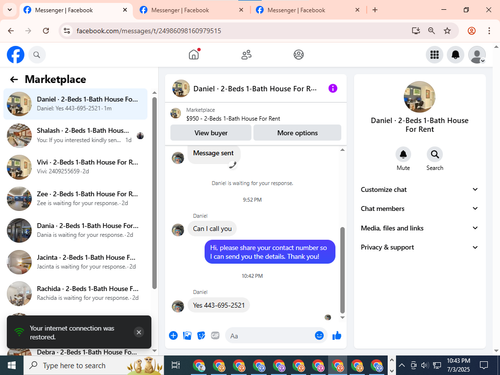Open Dania conversation in list
This screenshot has width=500, height=375.
75,230
